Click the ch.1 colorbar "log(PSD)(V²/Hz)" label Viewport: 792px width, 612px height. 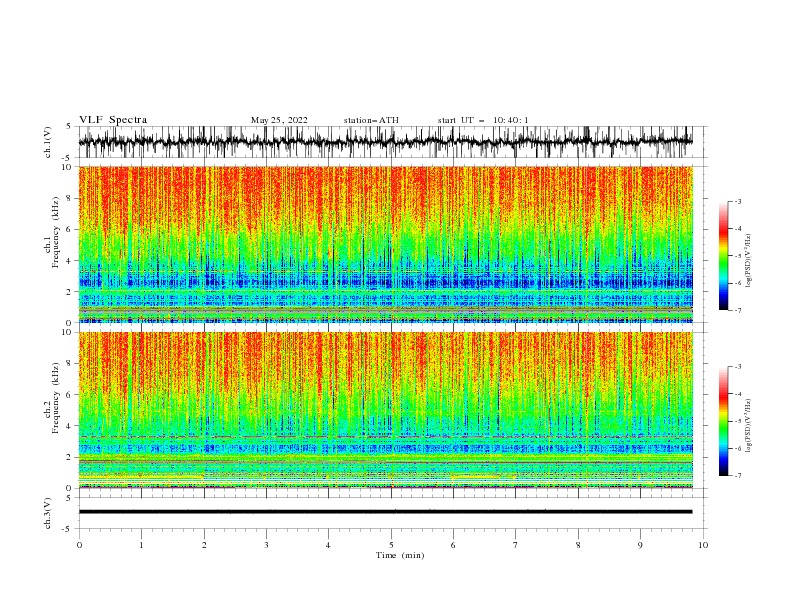coord(749,261)
